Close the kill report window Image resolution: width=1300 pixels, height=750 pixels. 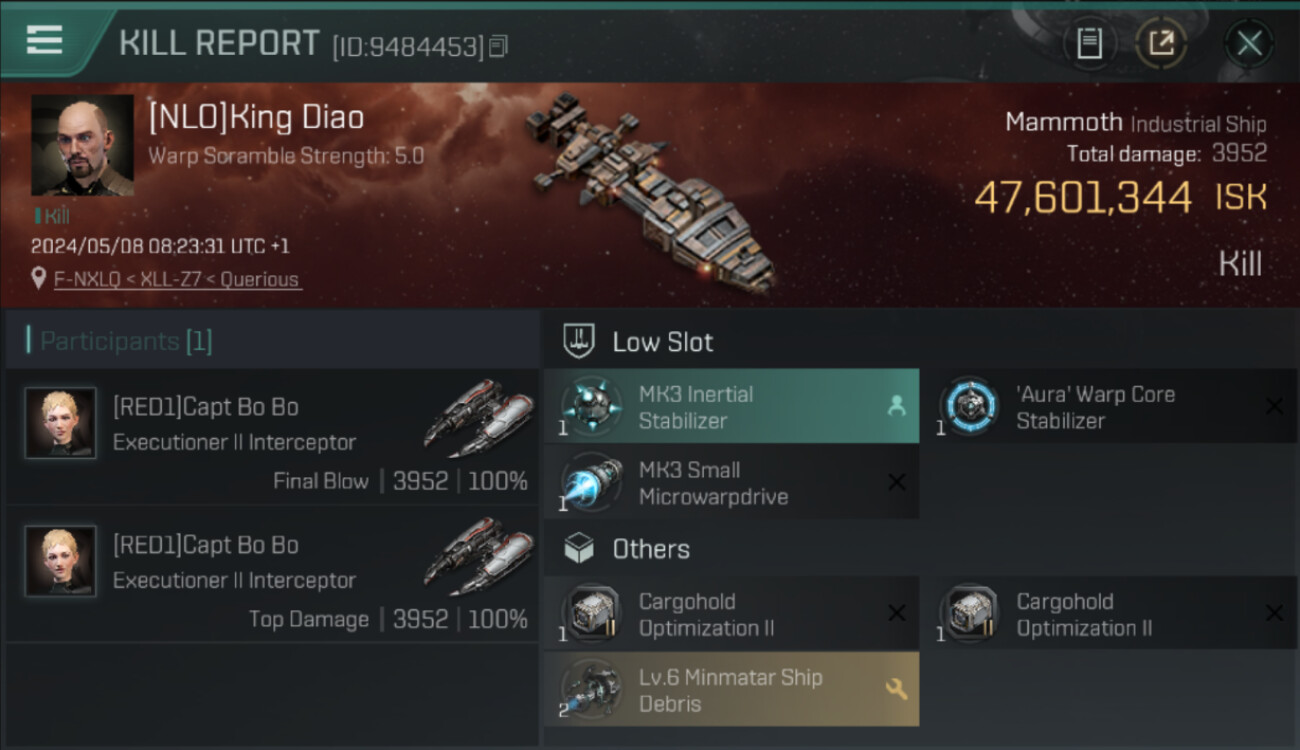[1249, 43]
